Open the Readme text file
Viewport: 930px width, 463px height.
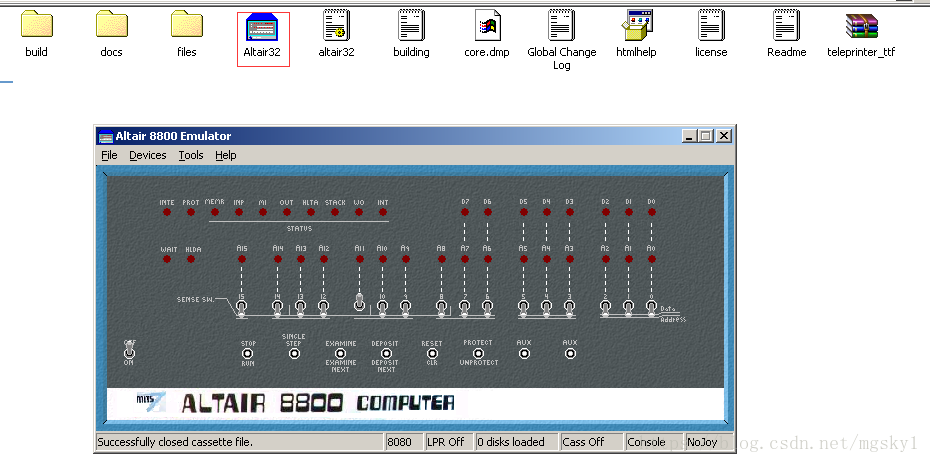click(x=786, y=27)
